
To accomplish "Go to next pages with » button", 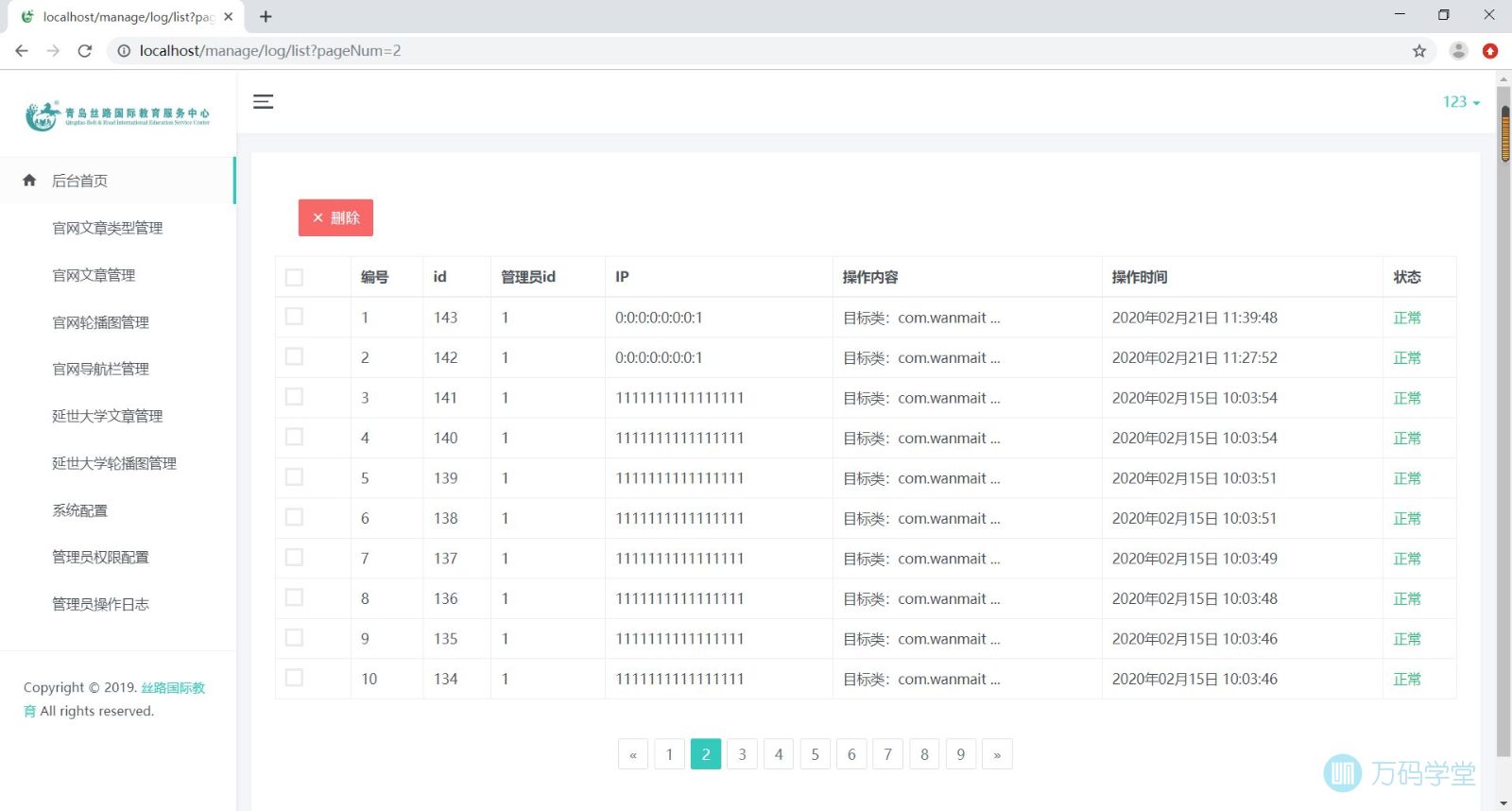I will click(997, 754).
